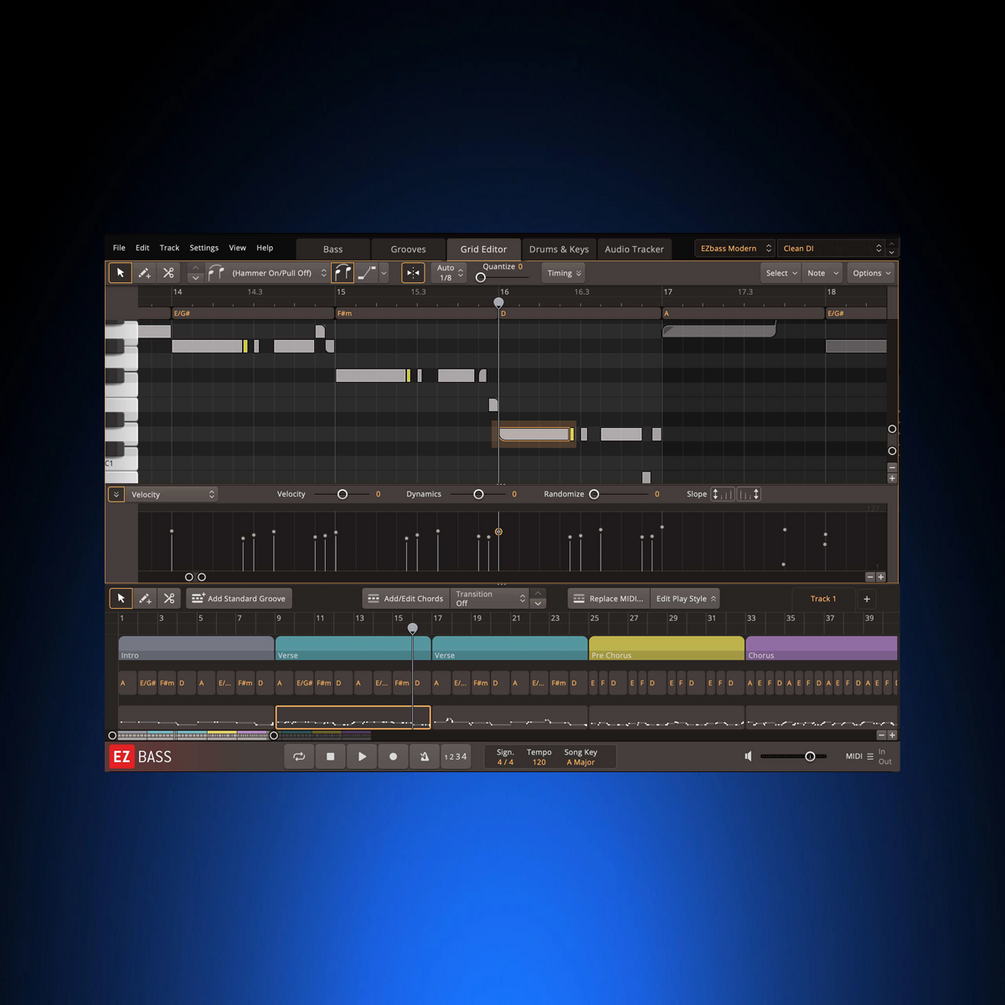Open the Auto 1/8 grid resolution selector
The image size is (1005, 1005).
pyautogui.click(x=449, y=273)
